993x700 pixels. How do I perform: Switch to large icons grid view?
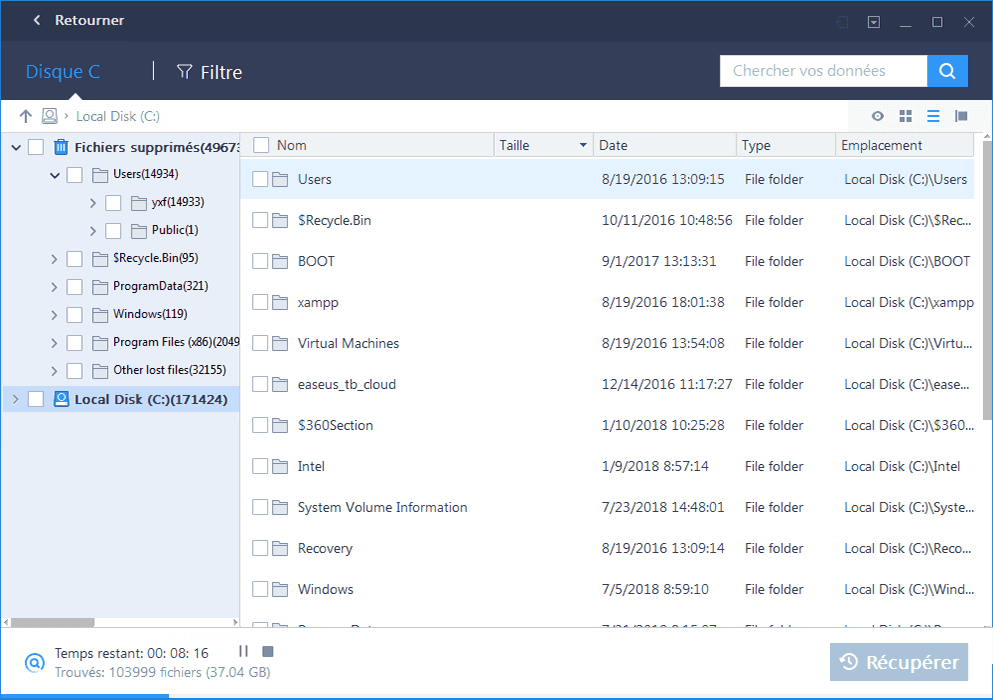coord(906,116)
